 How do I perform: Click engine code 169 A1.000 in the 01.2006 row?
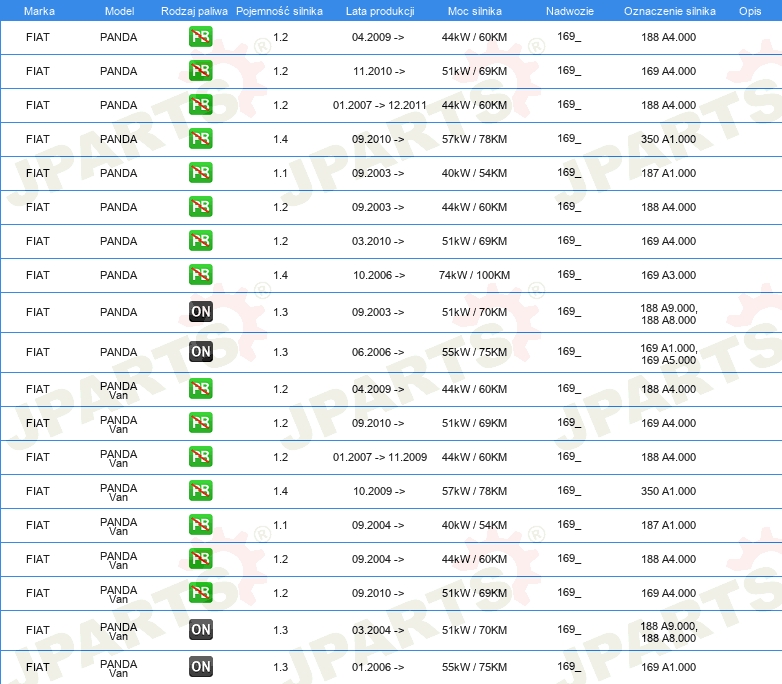[x=668, y=667]
